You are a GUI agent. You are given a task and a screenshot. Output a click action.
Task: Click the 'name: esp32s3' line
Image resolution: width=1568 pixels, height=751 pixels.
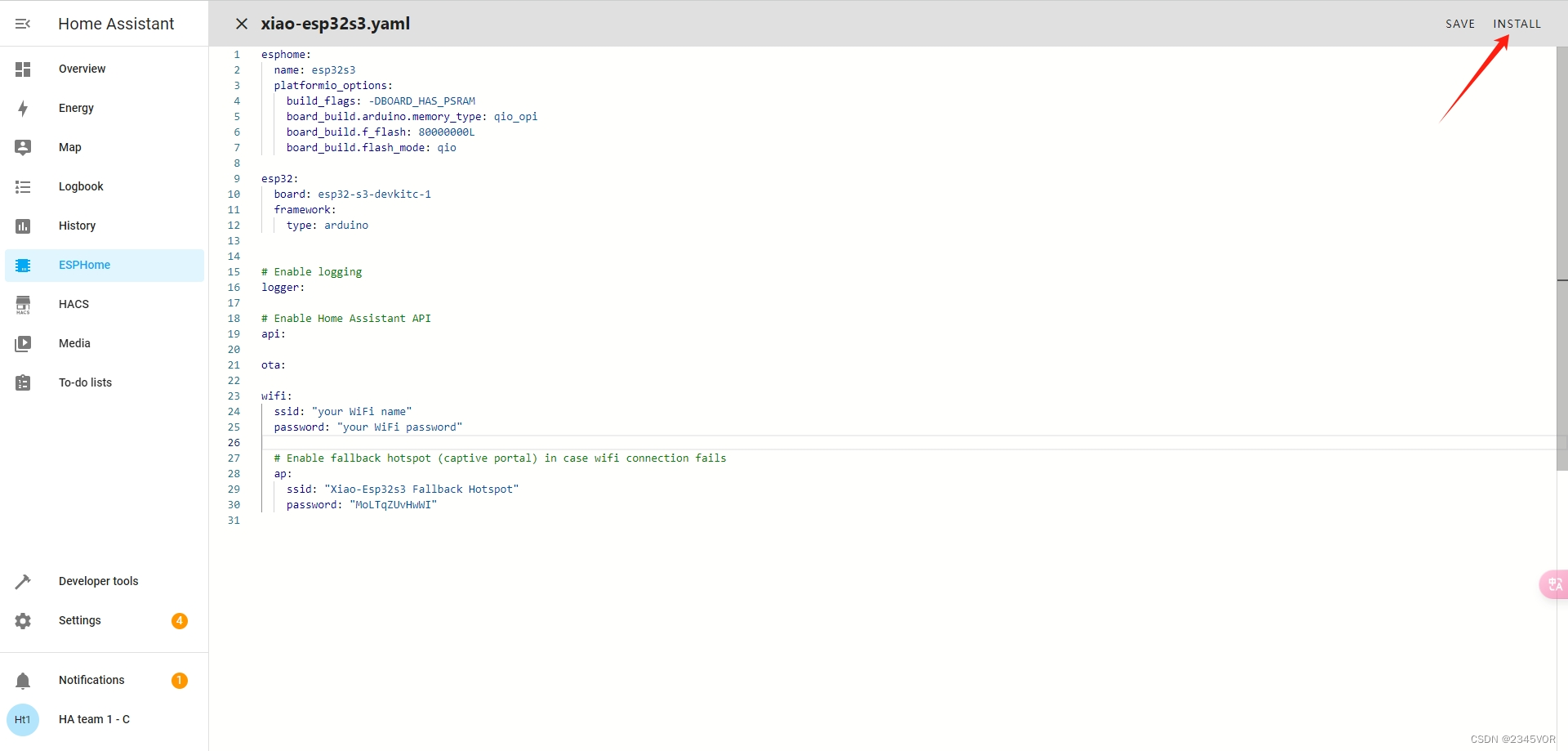tap(314, 70)
